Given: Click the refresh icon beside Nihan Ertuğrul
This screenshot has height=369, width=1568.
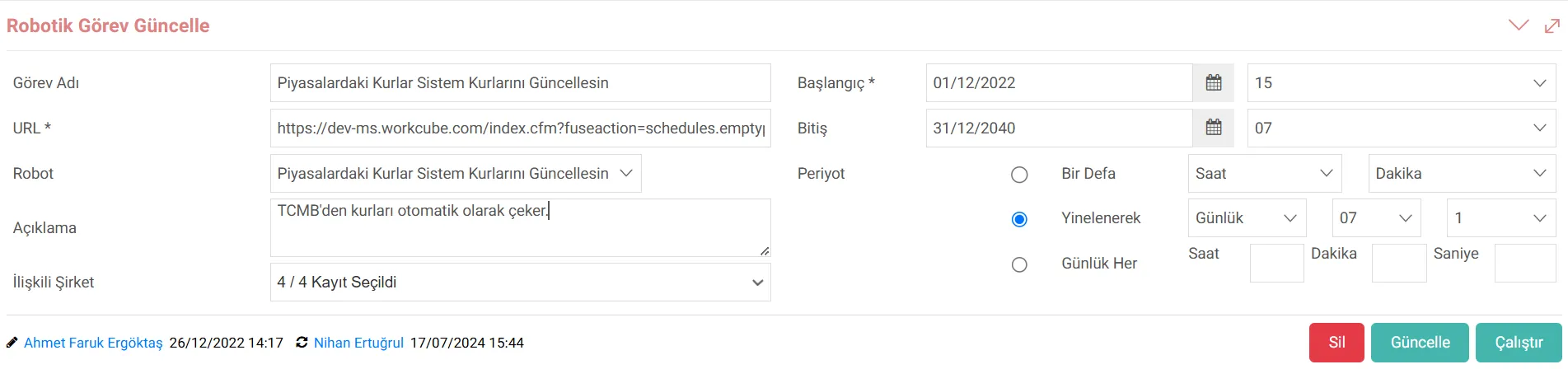Looking at the screenshot, I should tap(302, 343).
